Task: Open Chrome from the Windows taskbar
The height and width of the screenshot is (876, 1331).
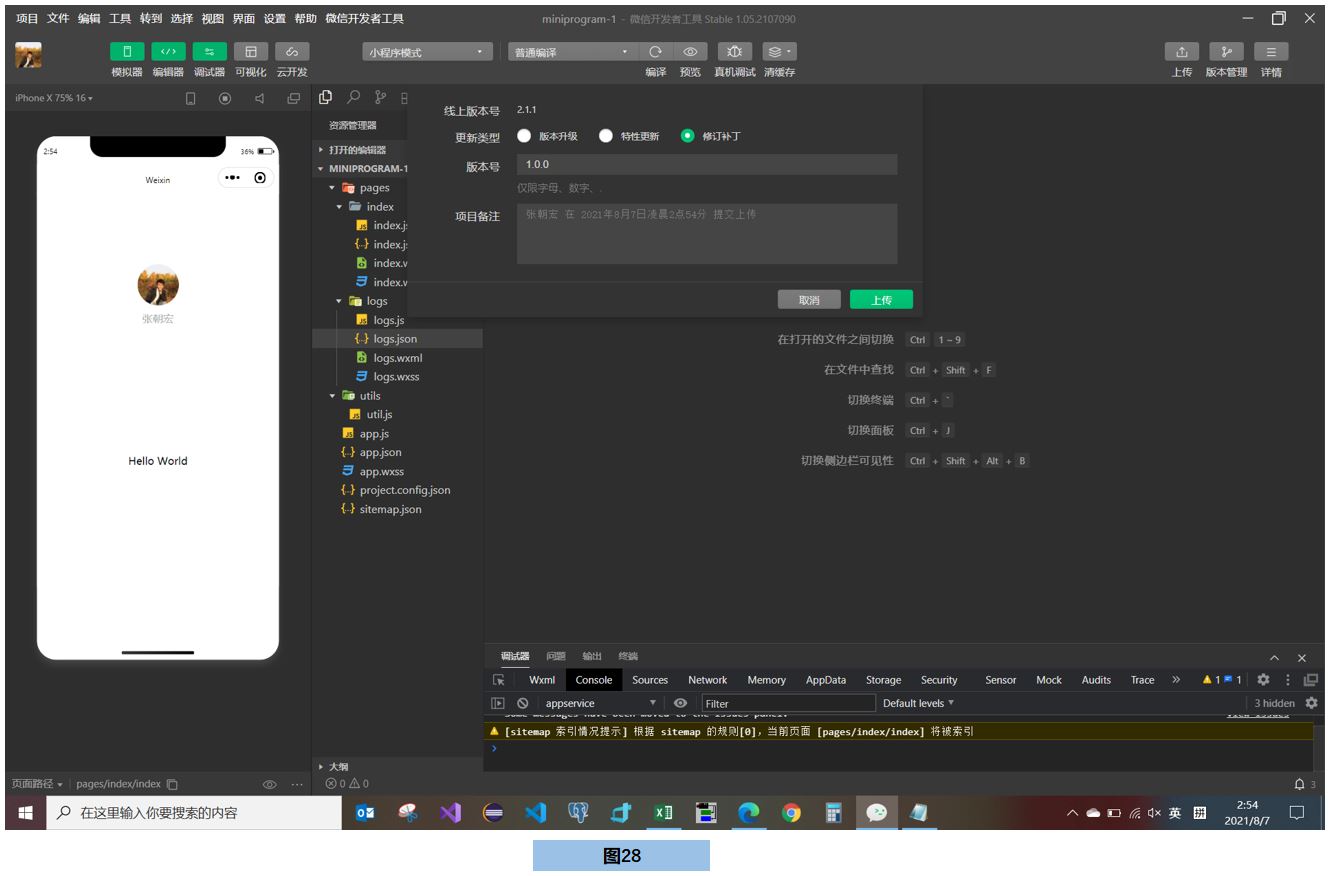Action: pos(791,813)
